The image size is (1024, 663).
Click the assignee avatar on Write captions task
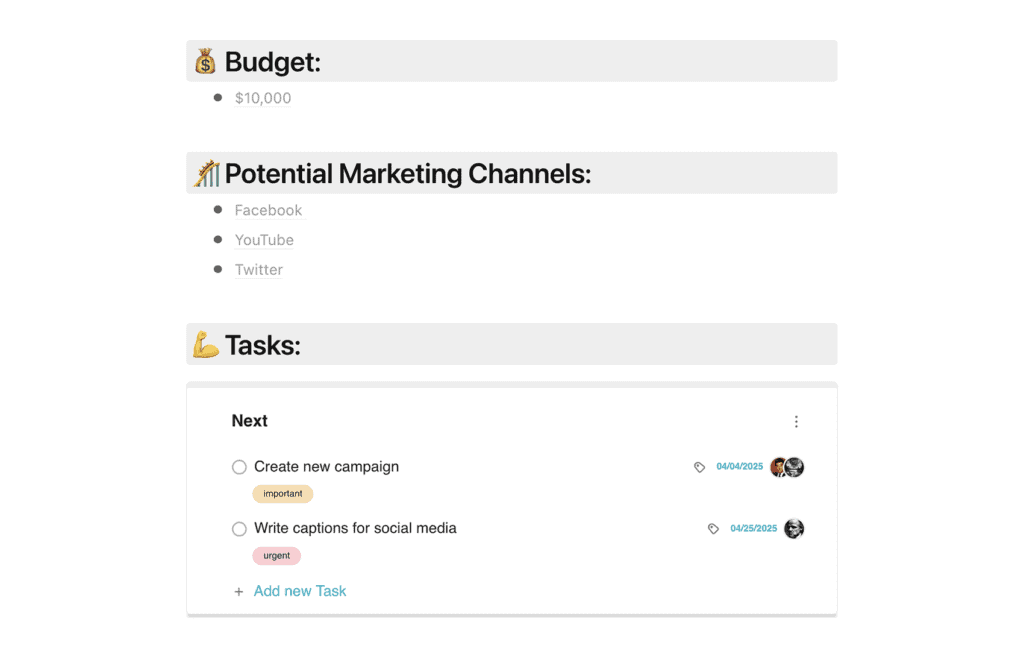pos(794,528)
